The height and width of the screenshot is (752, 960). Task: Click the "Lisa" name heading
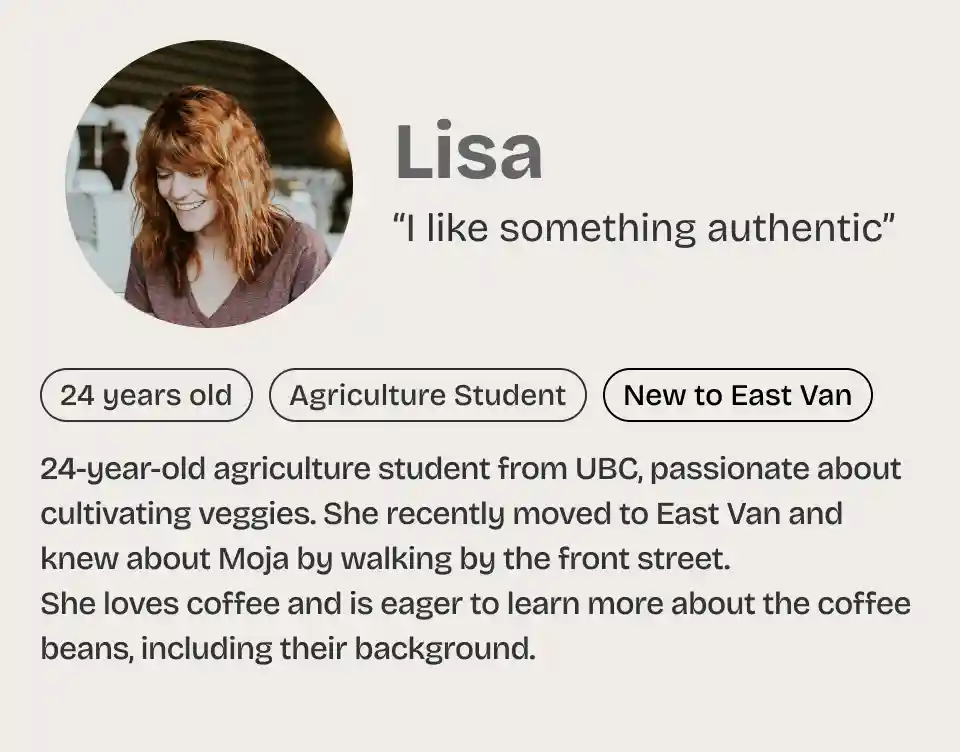point(469,153)
